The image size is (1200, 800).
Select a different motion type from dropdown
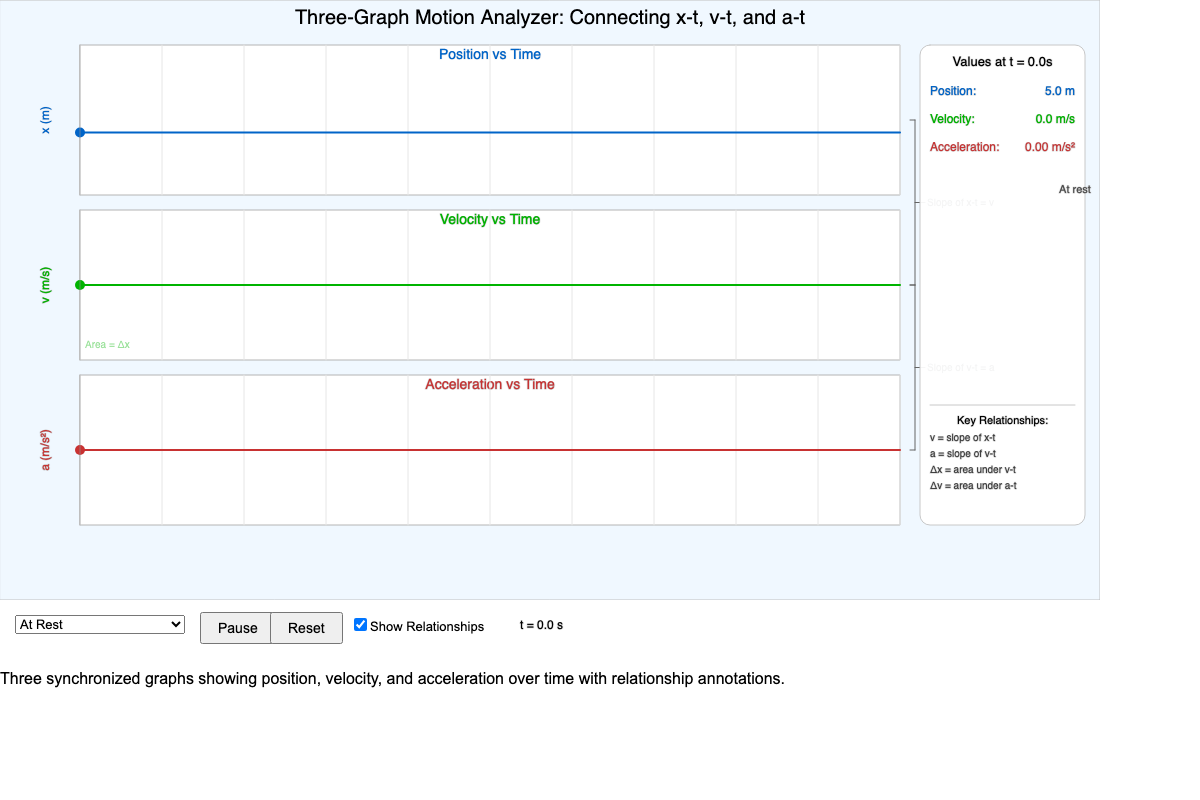[x=99, y=624]
